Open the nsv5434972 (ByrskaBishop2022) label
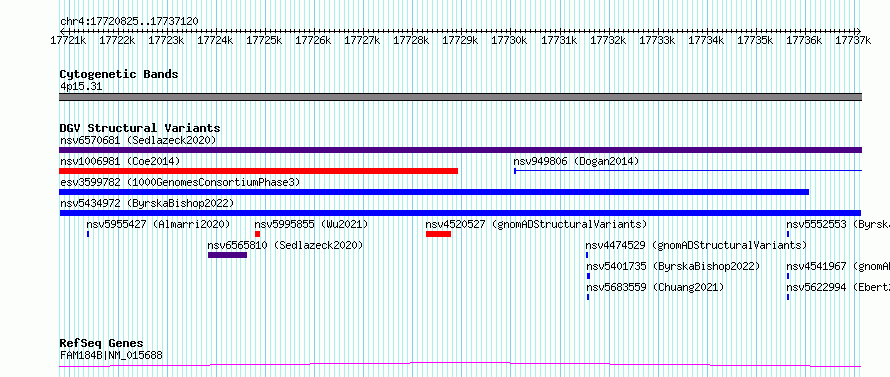890x377 pixels. 147,203
